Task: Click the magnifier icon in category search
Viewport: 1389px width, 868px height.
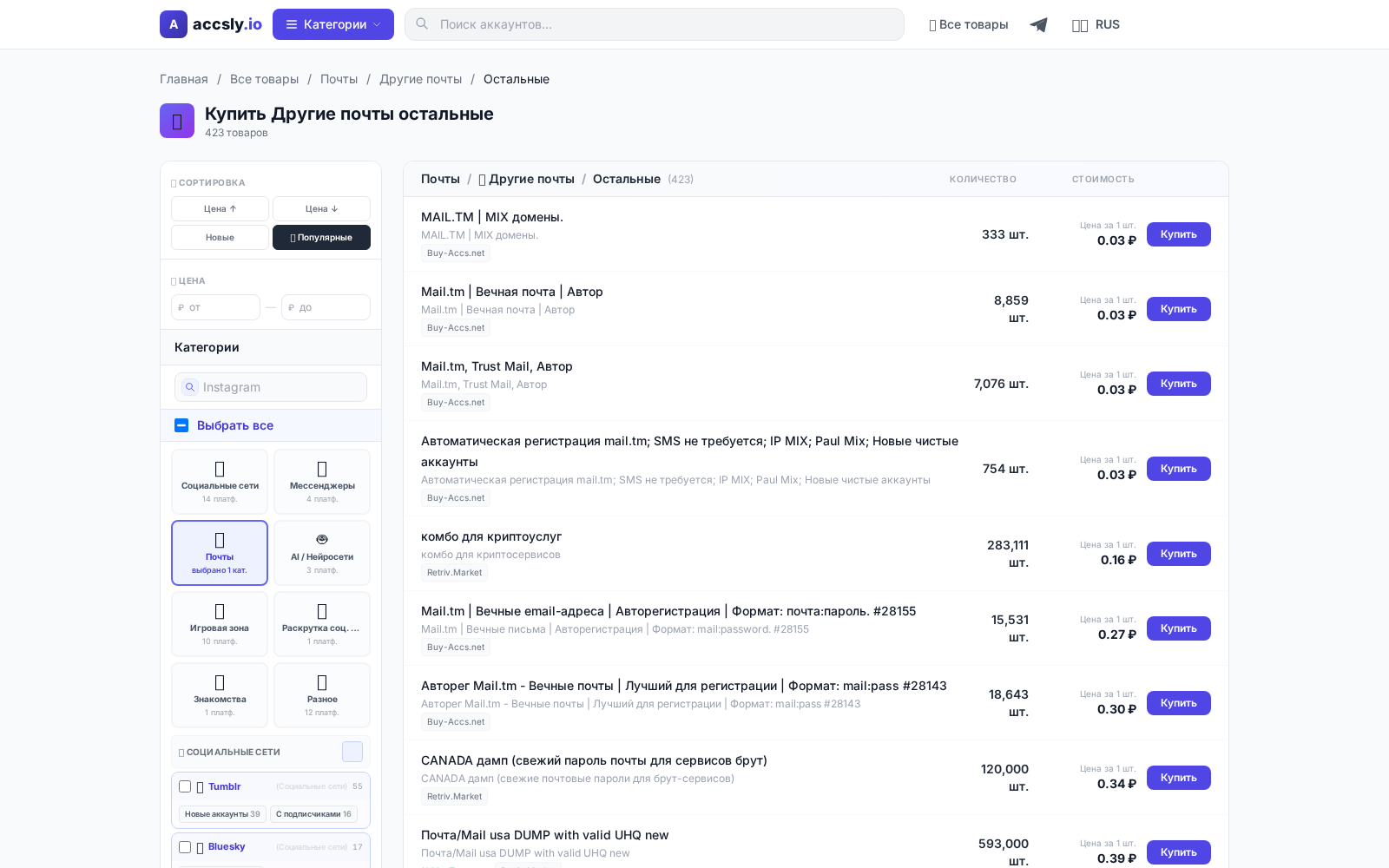Action: click(190, 387)
